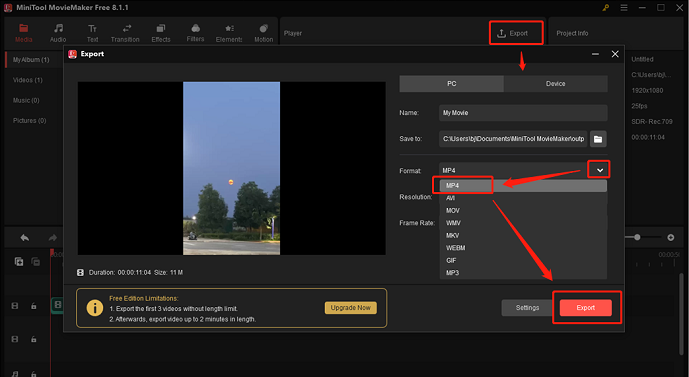
Task: Click the video preview thumbnail in Export dialog
Action: (232, 168)
